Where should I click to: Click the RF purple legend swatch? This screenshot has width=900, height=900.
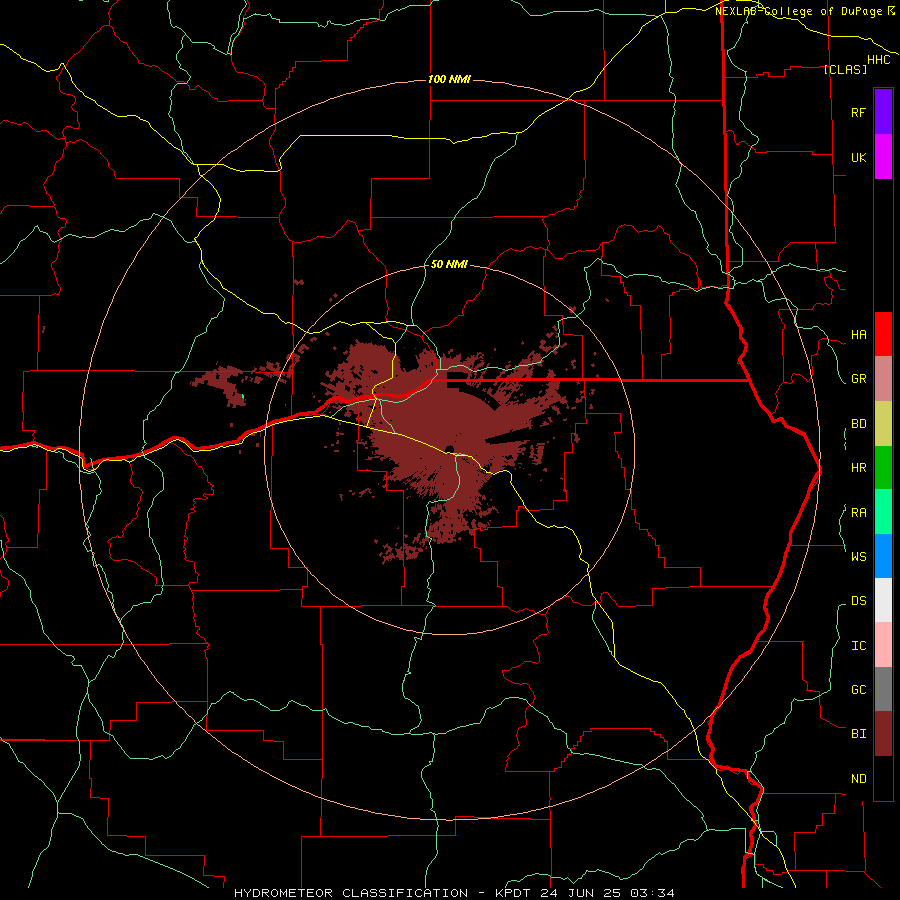click(x=883, y=112)
